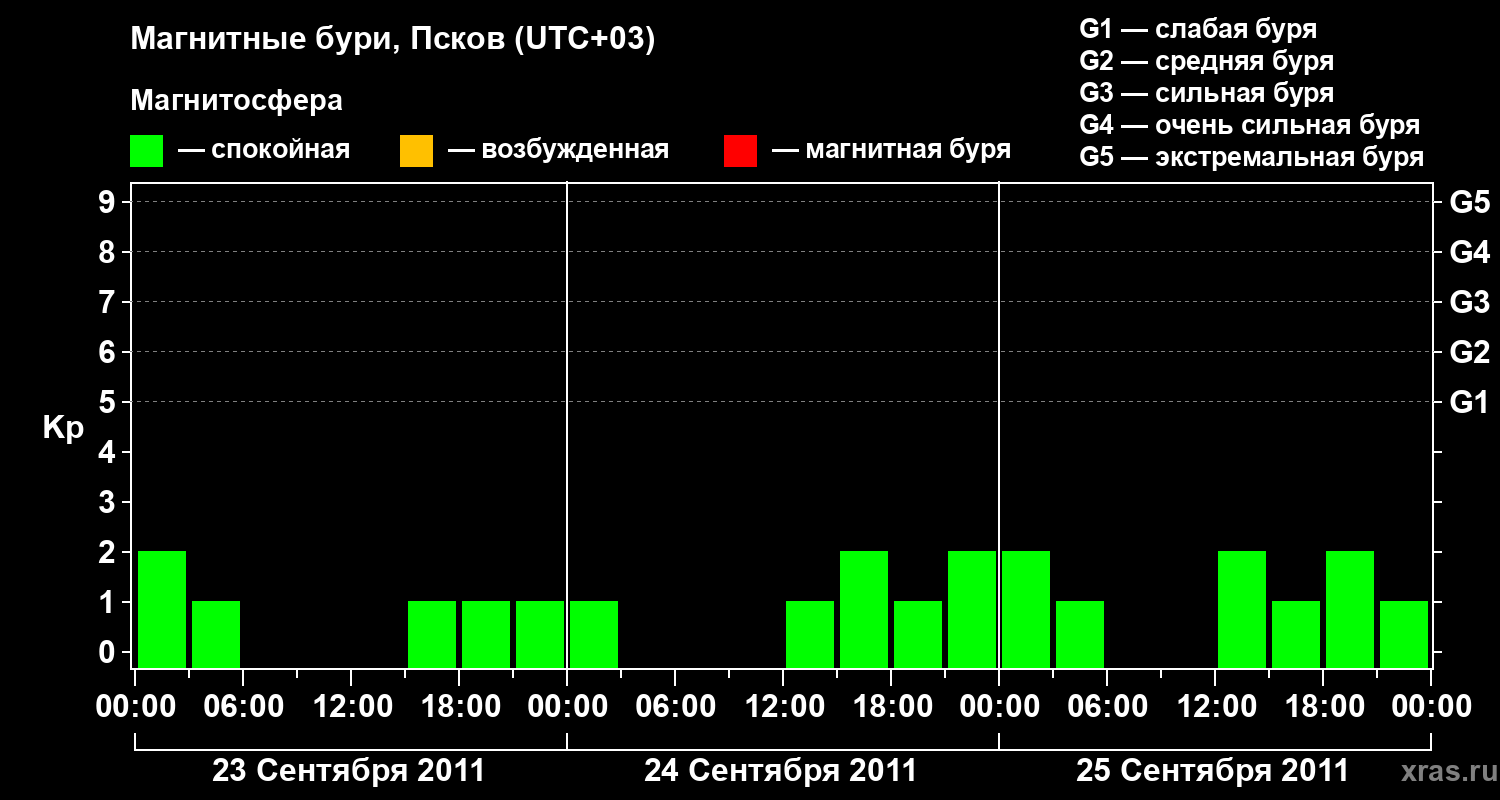Click the red 'магнитная буря' legend swatch
1500x800 pixels.
click(740, 151)
